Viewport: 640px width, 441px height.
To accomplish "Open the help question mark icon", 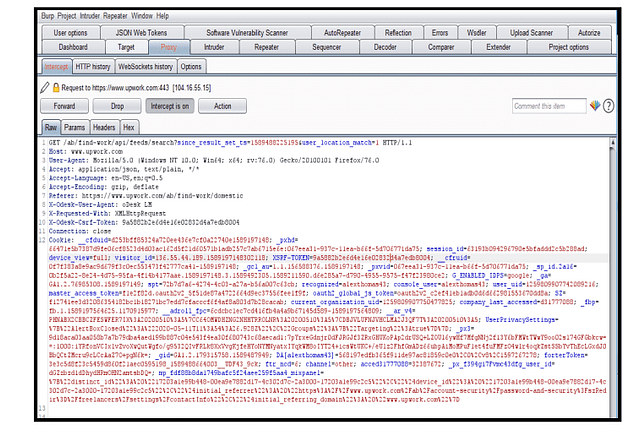I will pos(608,106).
